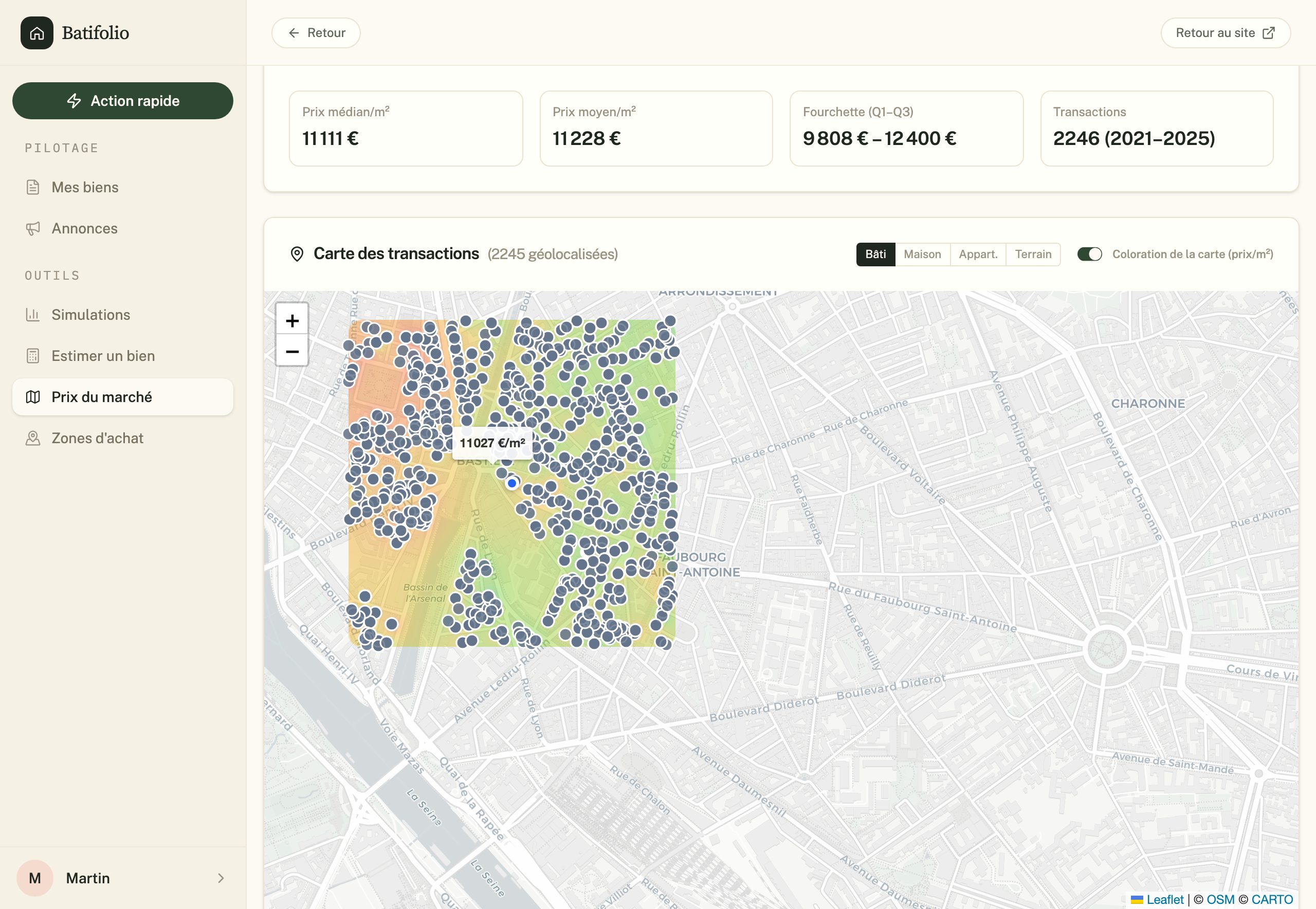1316x909 pixels.
Task: Click the CHARONNE district label on map
Action: (1148, 403)
